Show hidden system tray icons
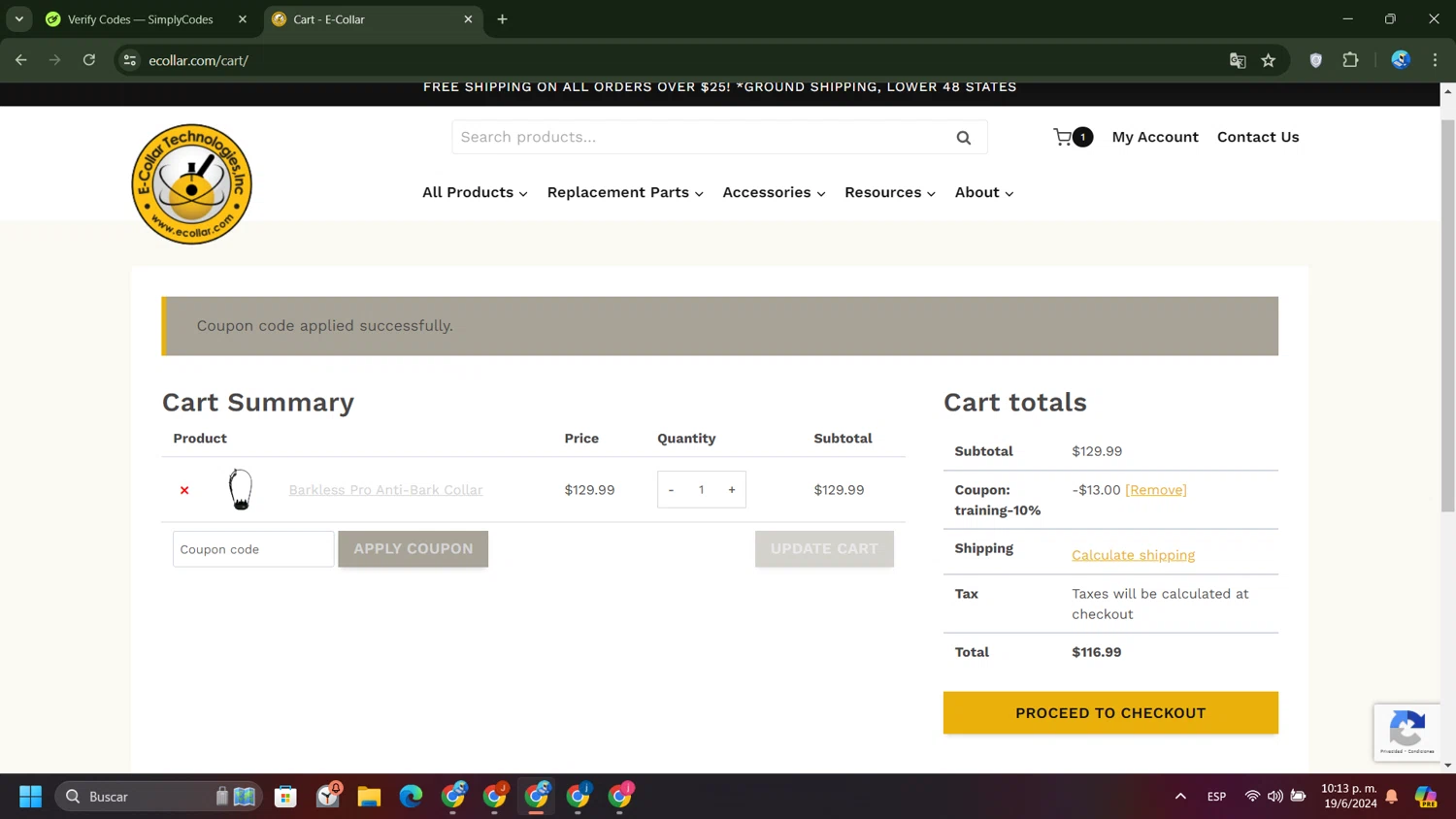Viewport: 1456px width, 819px height. (1180, 797)
